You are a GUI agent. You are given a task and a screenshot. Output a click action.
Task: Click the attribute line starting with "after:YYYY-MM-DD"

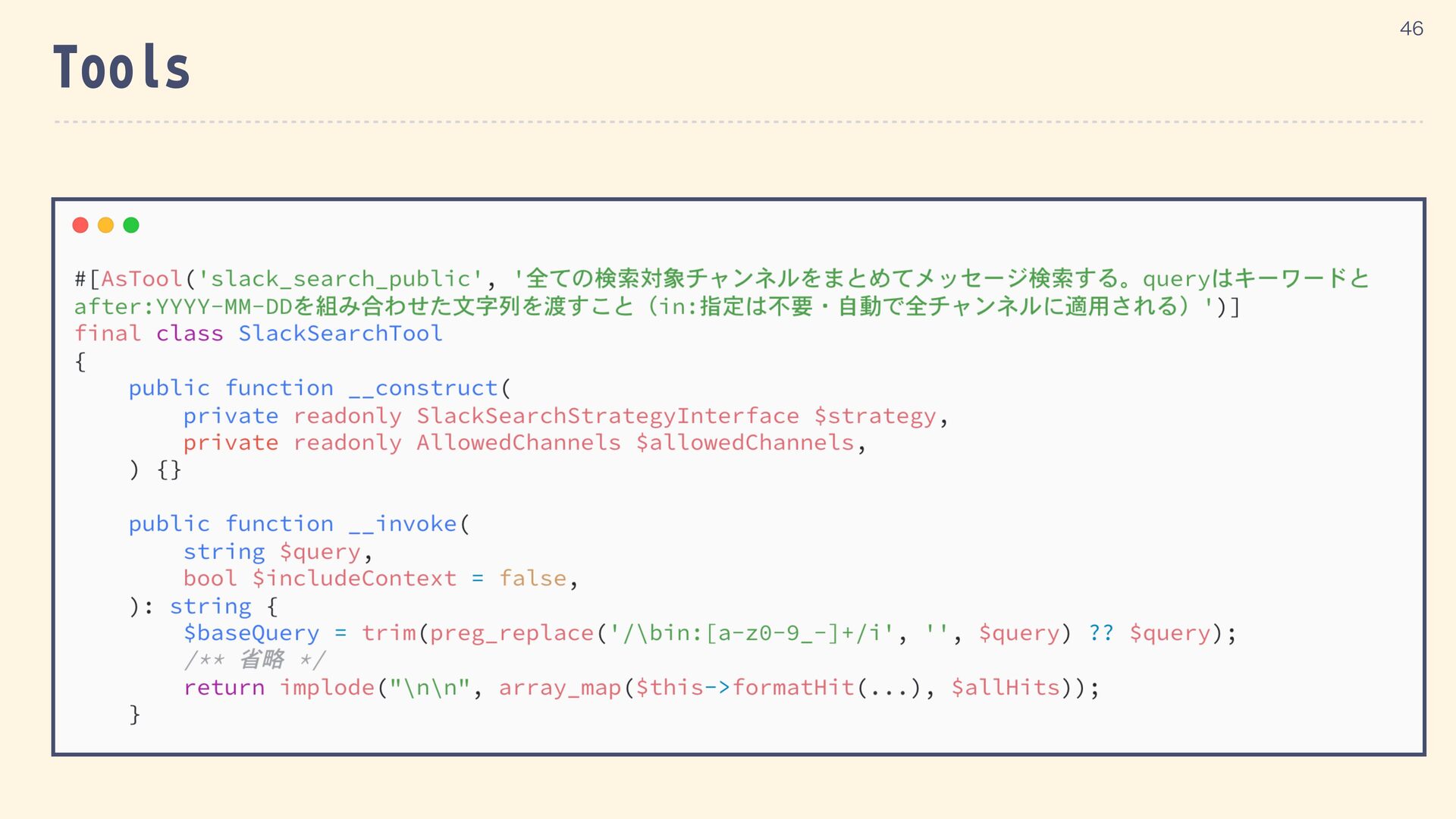click(657, 306)
